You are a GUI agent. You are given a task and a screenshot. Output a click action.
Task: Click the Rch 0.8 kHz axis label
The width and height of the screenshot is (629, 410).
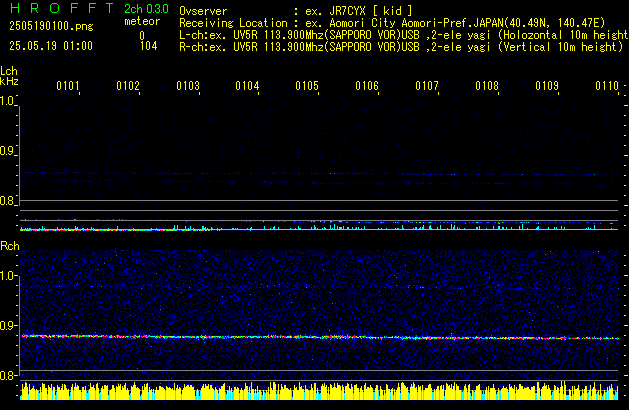pyautogui.click(x=7, y=375)
